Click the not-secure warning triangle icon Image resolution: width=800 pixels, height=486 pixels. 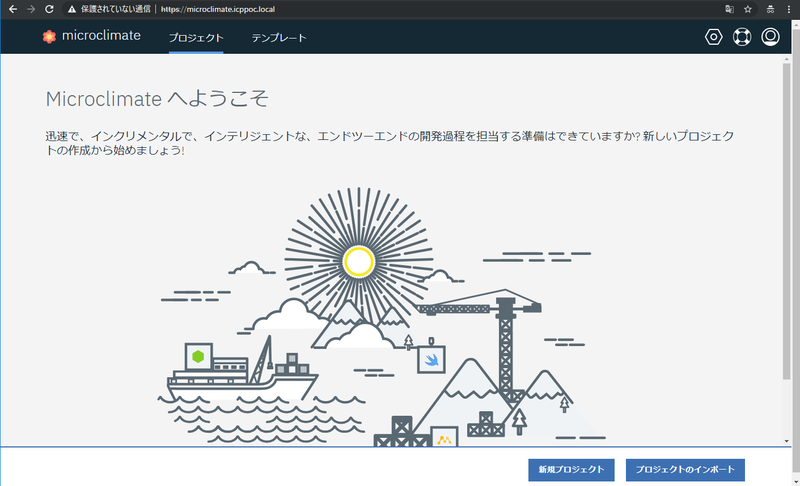coord(72,9)
